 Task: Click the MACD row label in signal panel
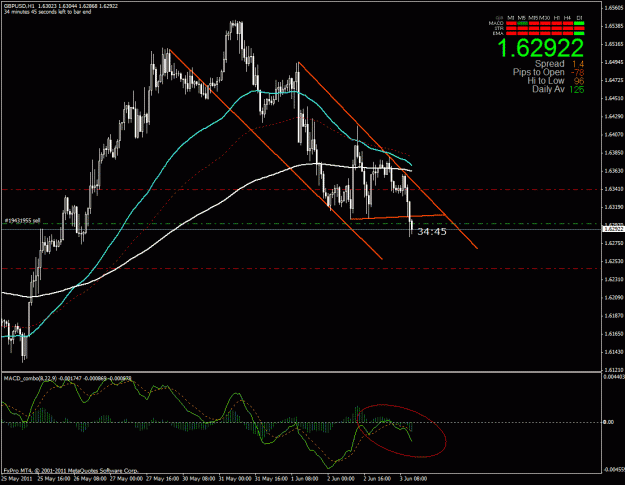(x=496, y=23)
